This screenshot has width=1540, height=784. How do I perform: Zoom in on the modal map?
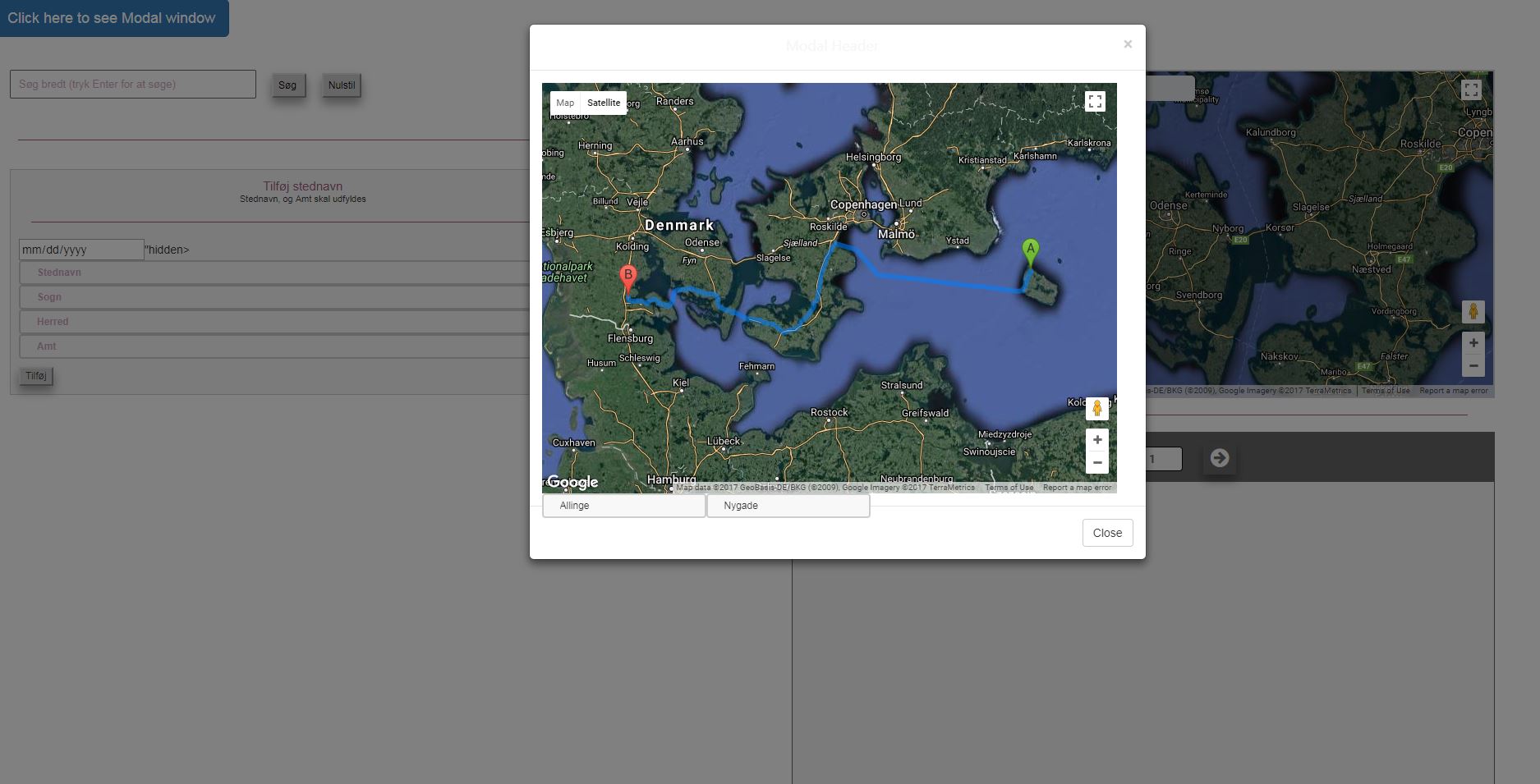click(1096, 440)
